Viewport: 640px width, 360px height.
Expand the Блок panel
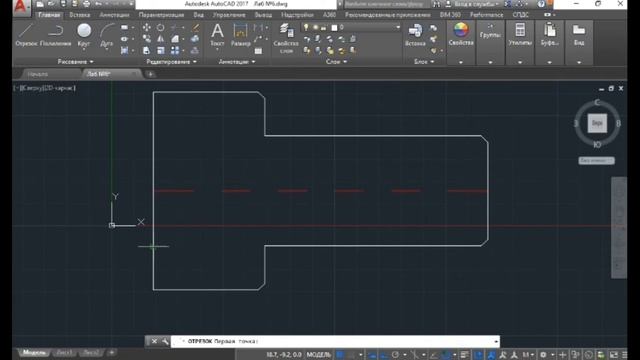pos(424,62)
